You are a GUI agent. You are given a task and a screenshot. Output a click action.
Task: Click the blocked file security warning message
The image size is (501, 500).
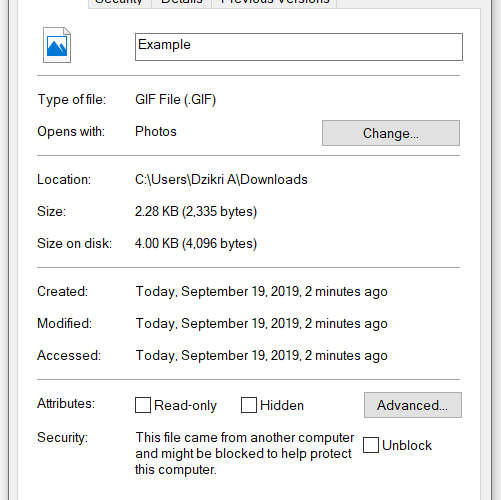coord(244,453)
